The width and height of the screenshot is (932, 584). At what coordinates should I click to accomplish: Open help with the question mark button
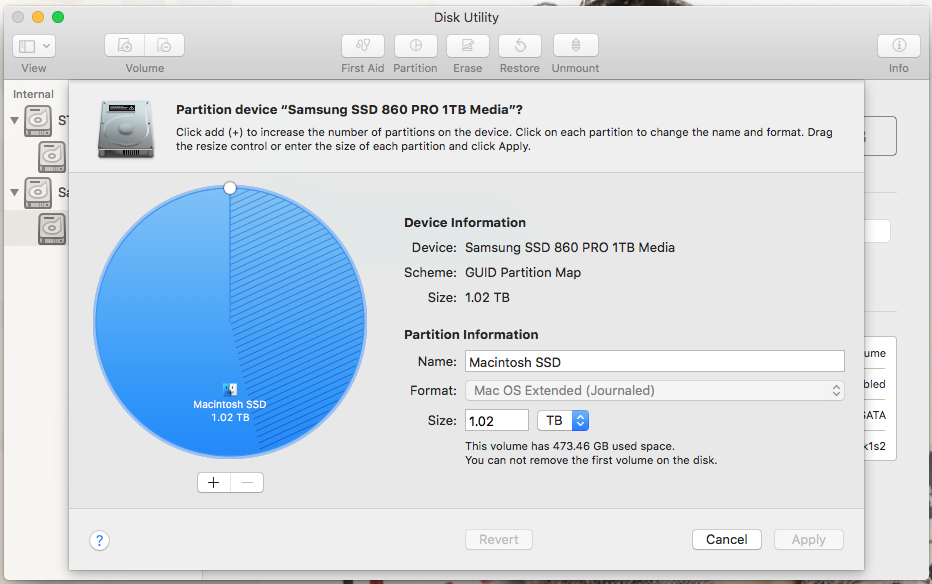tap(99, 541)
